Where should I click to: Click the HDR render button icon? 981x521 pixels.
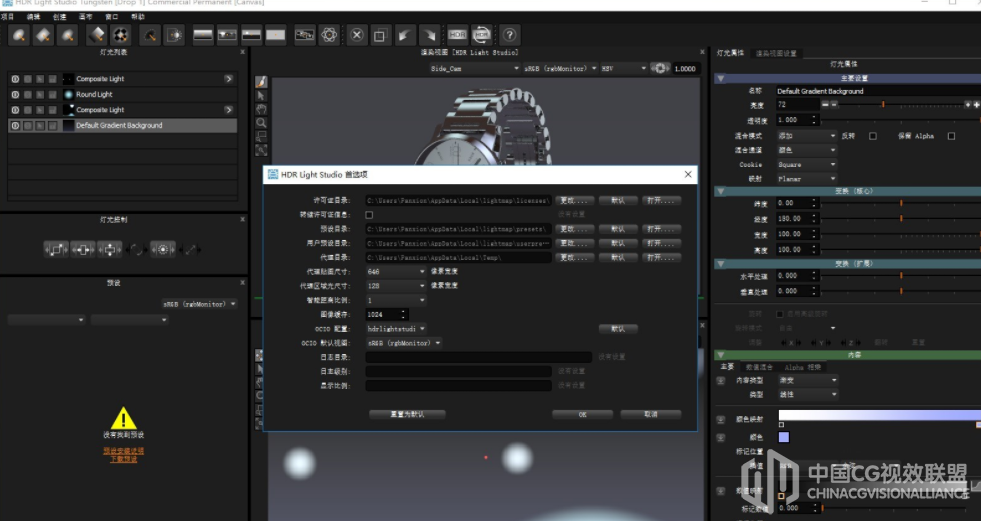(457, 35)
